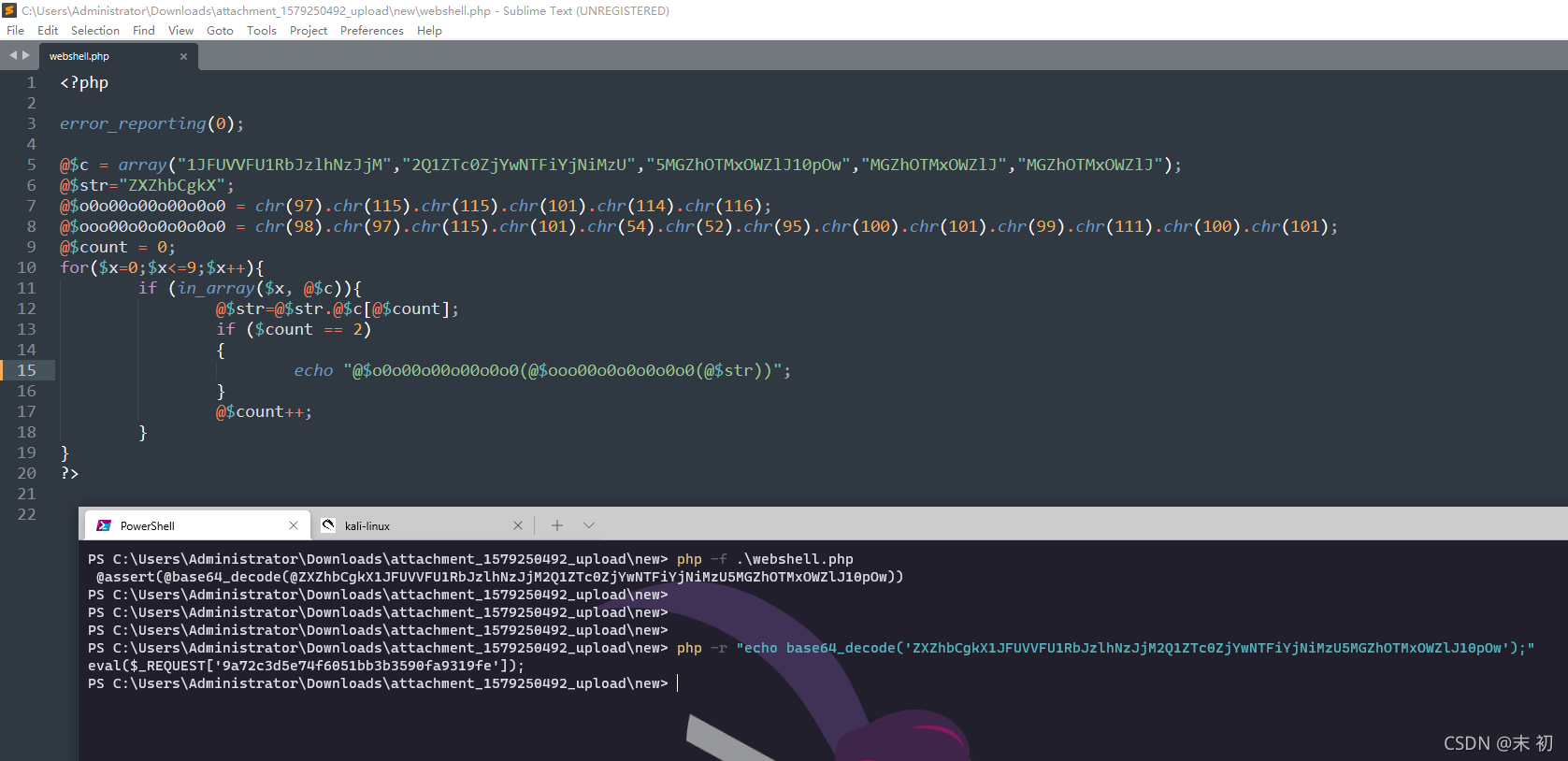Click the error_reporting function call
The width and height of the screenshot is (1568, 761).
coord(151,123)
